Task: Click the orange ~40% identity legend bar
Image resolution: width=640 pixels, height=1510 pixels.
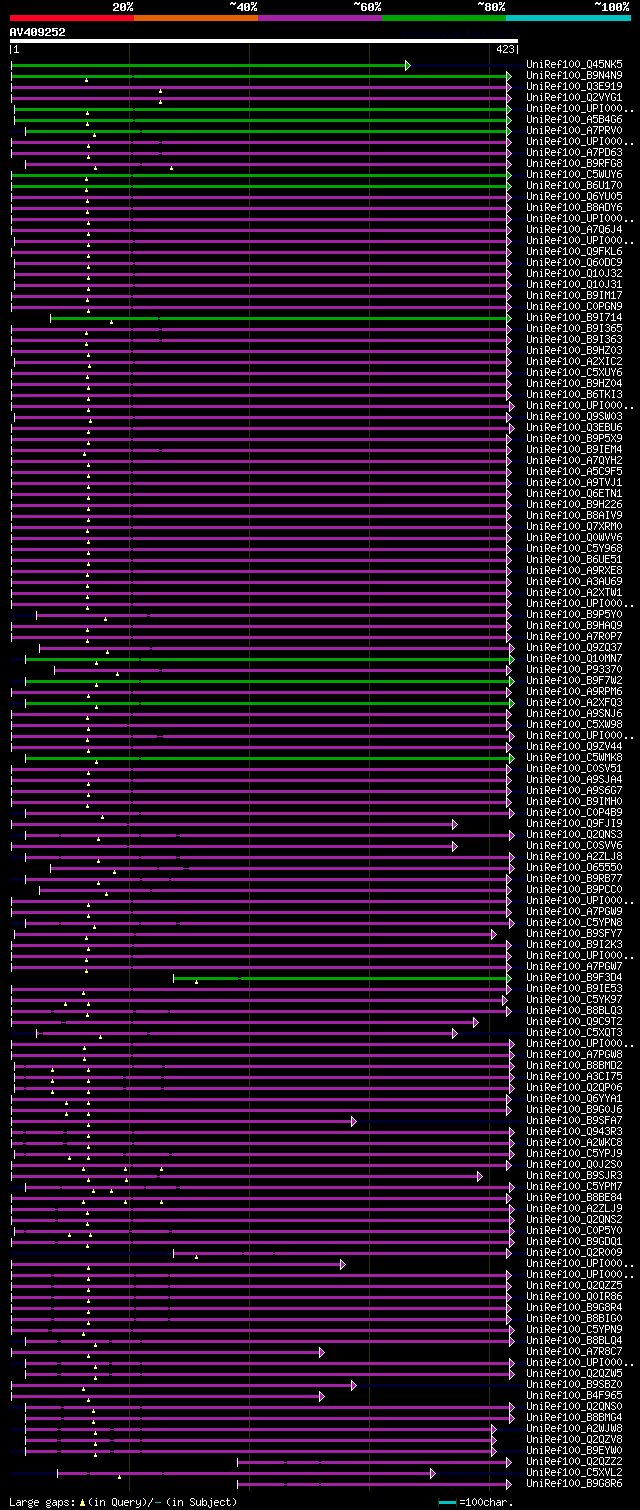Action: click(x=196, y=18)
